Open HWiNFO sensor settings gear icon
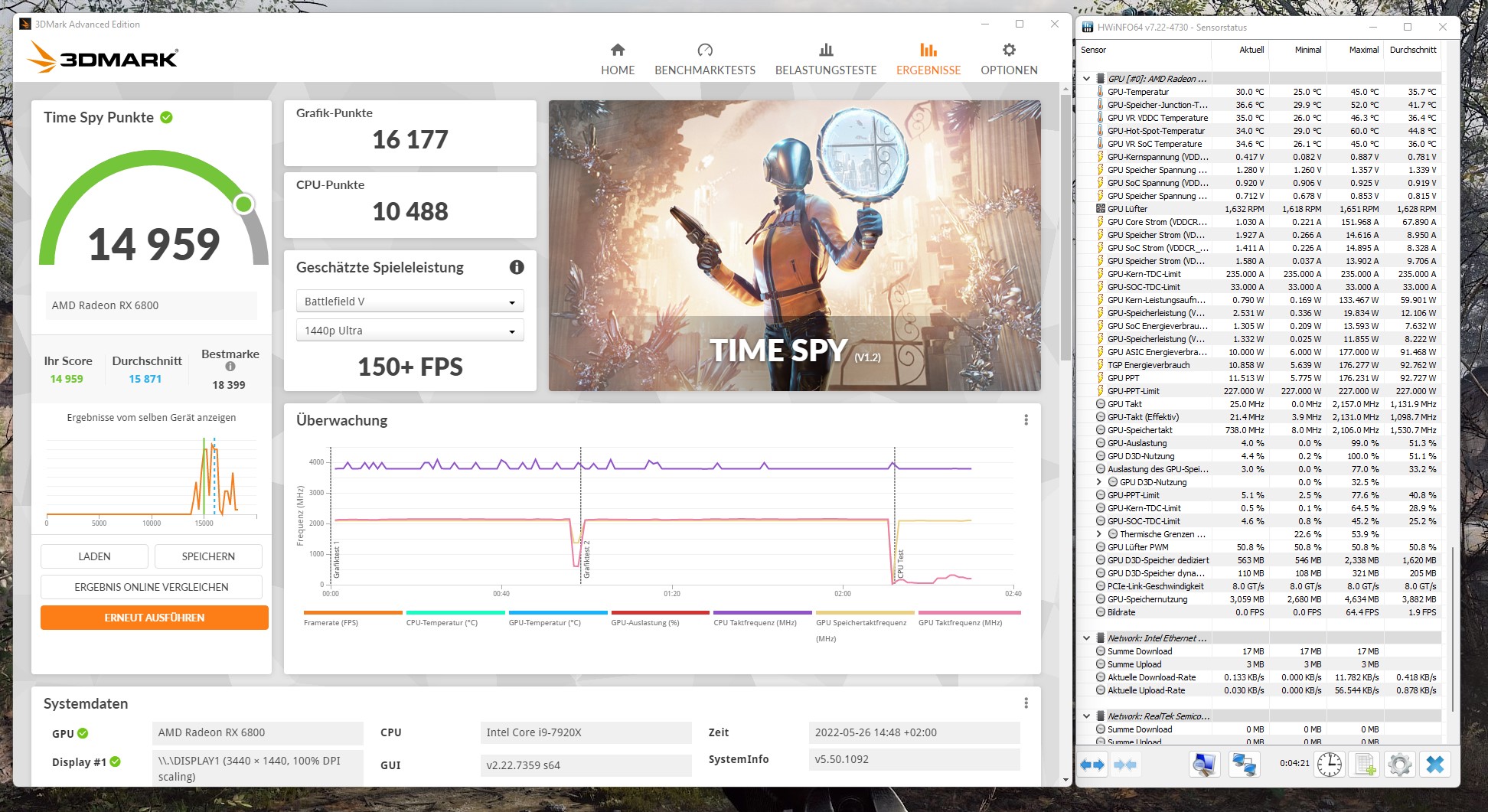The width and height of the screenshot is (1488, 812). tap(1400, 765)
